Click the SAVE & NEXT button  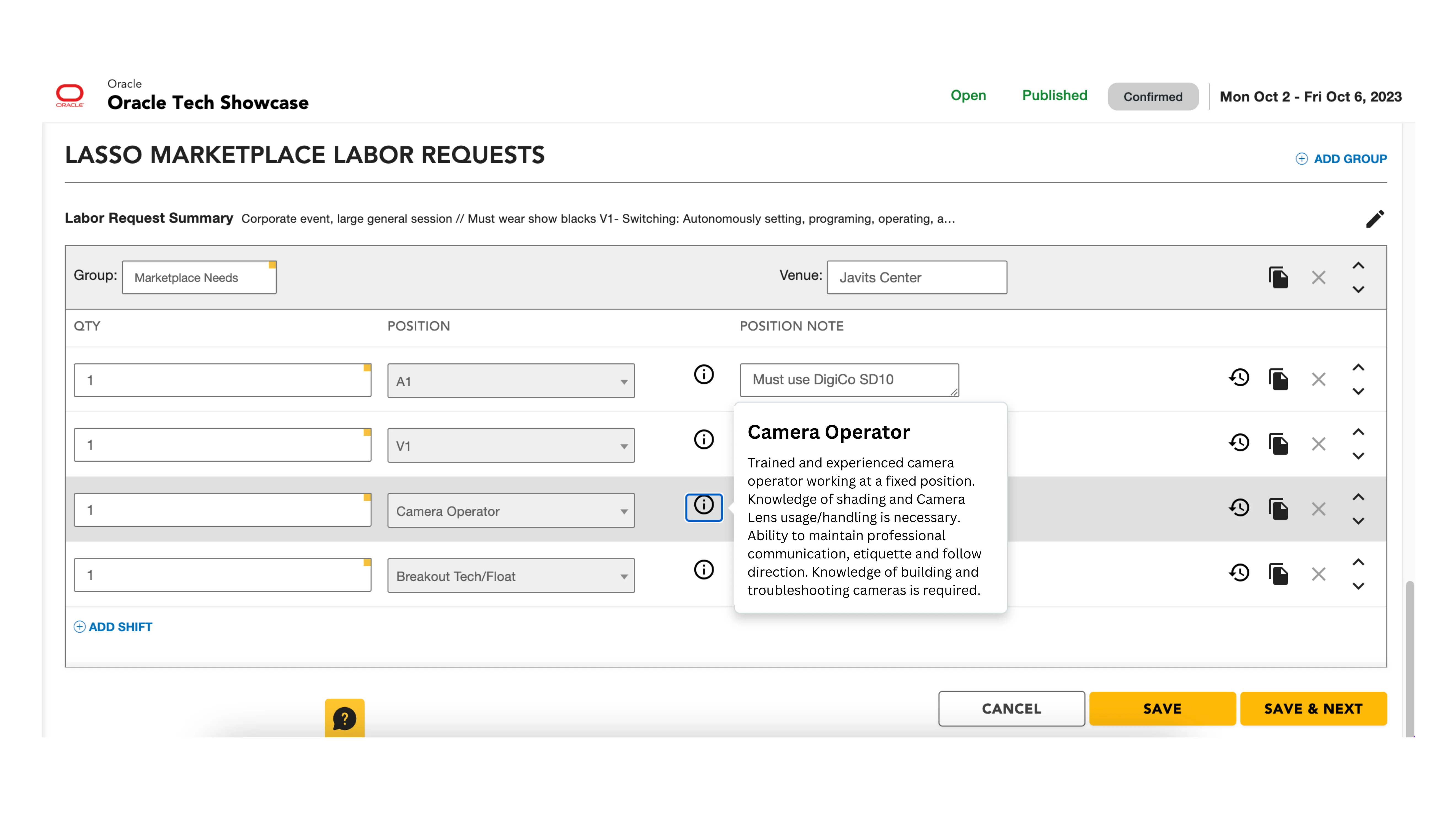pos(1313,708)
